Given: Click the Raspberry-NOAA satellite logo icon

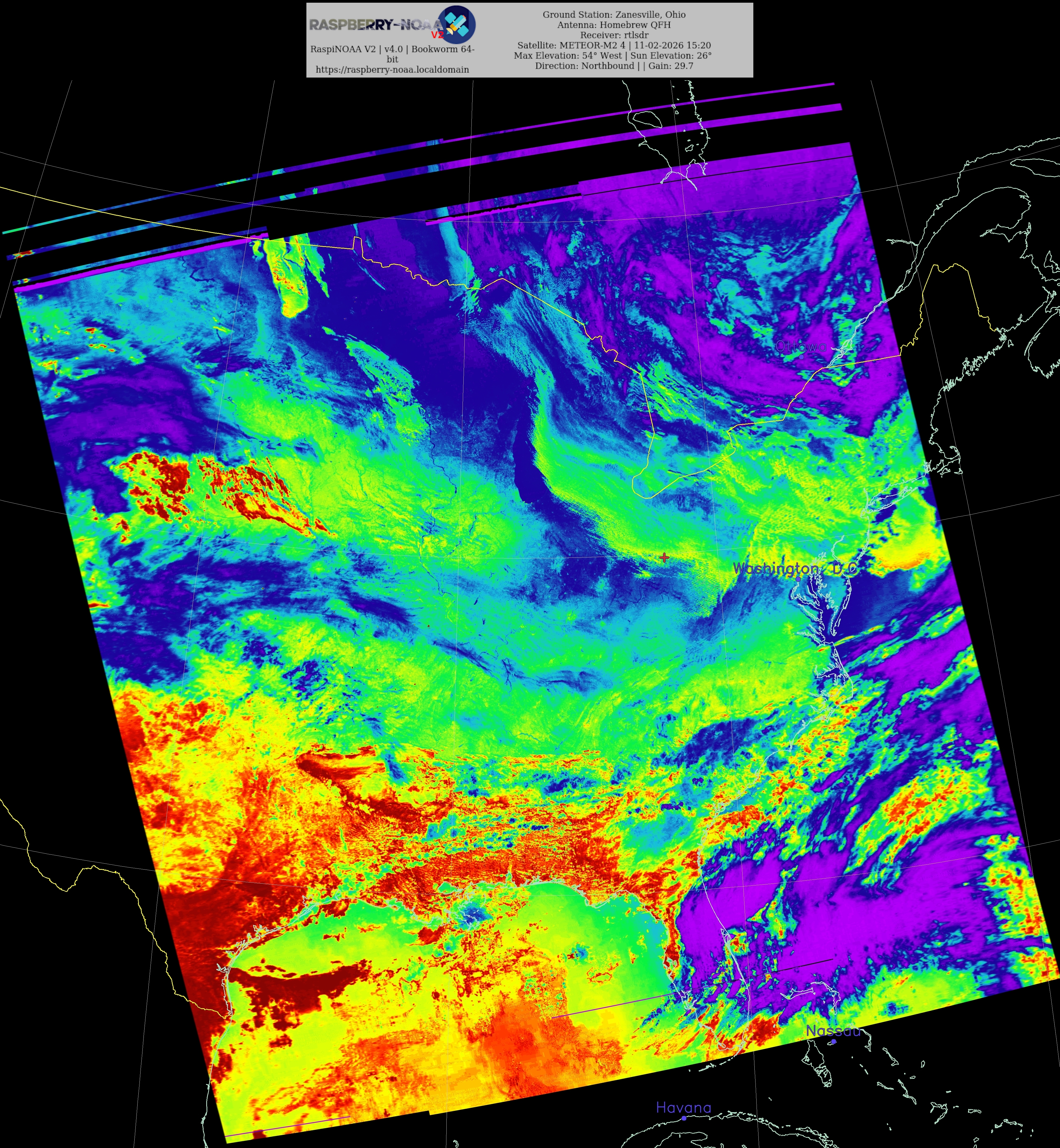Looking at the screenshot, I should coord(457,25).
